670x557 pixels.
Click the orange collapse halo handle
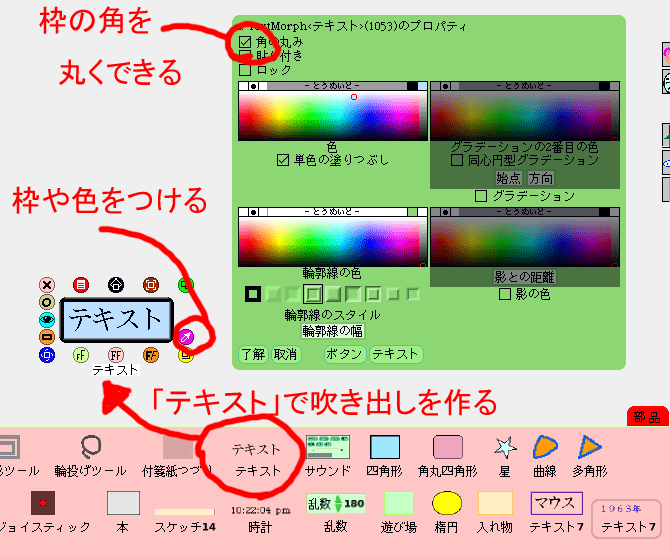[47, 337]
